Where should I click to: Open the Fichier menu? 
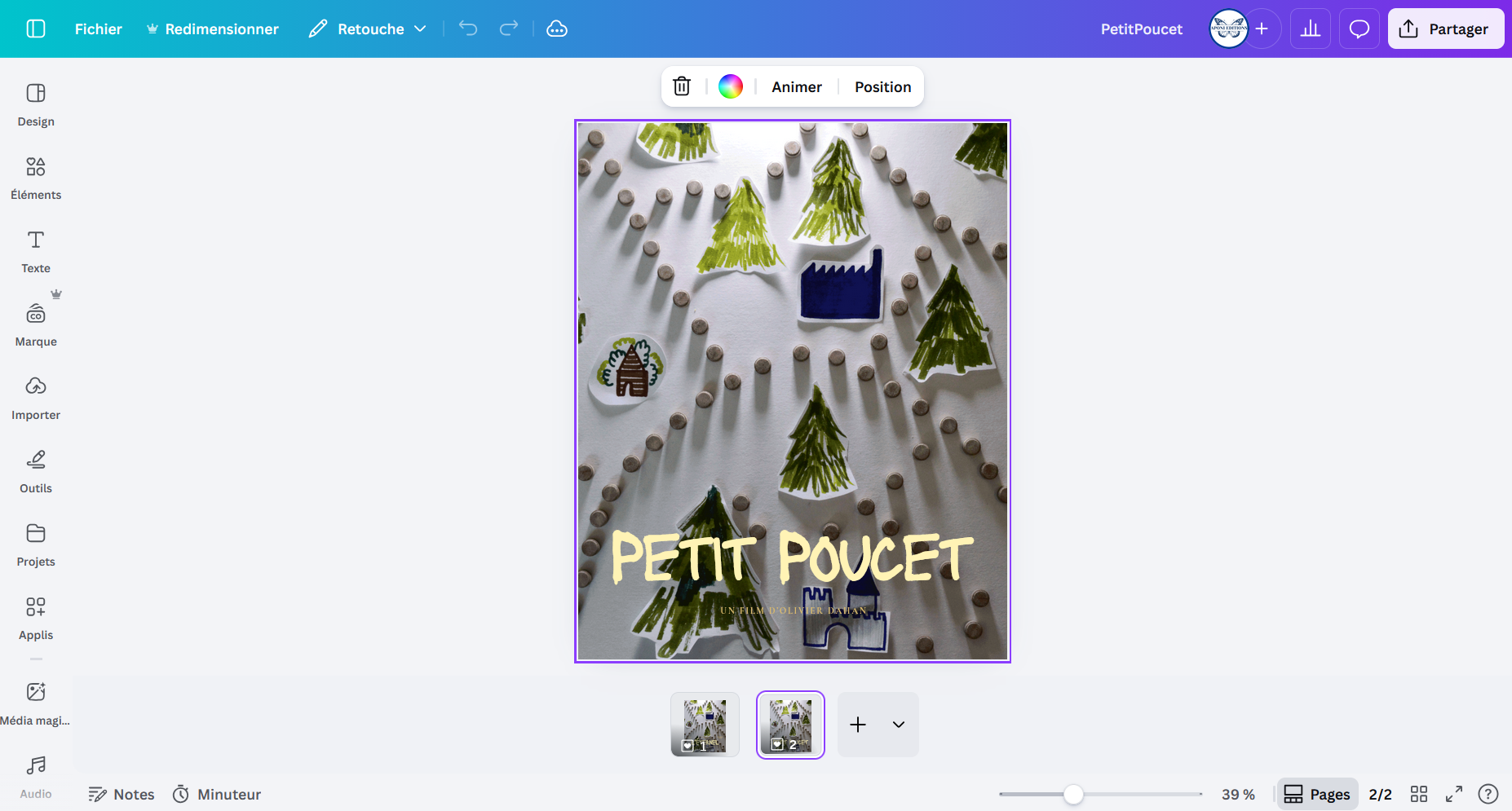point(98,29)
